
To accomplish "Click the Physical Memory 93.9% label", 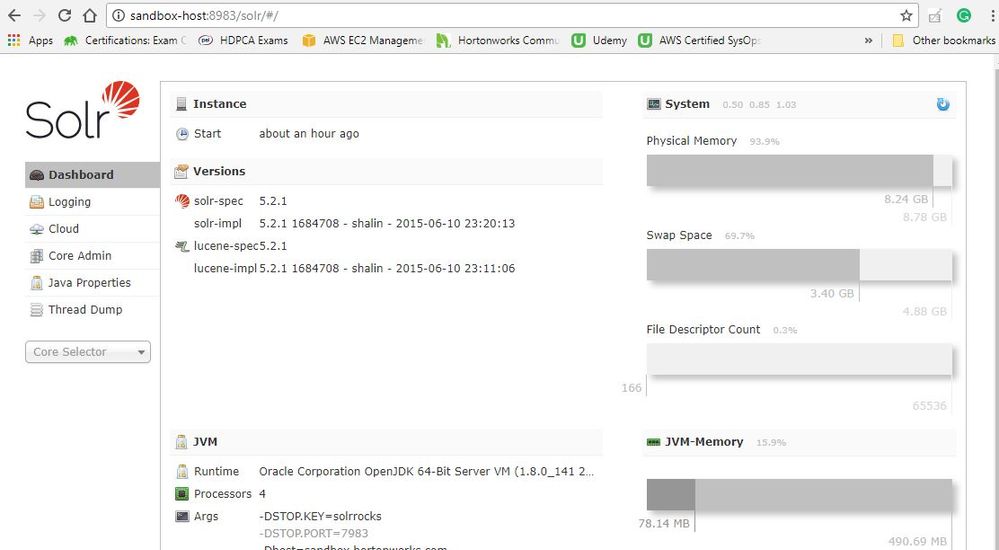I will (765, 141).
